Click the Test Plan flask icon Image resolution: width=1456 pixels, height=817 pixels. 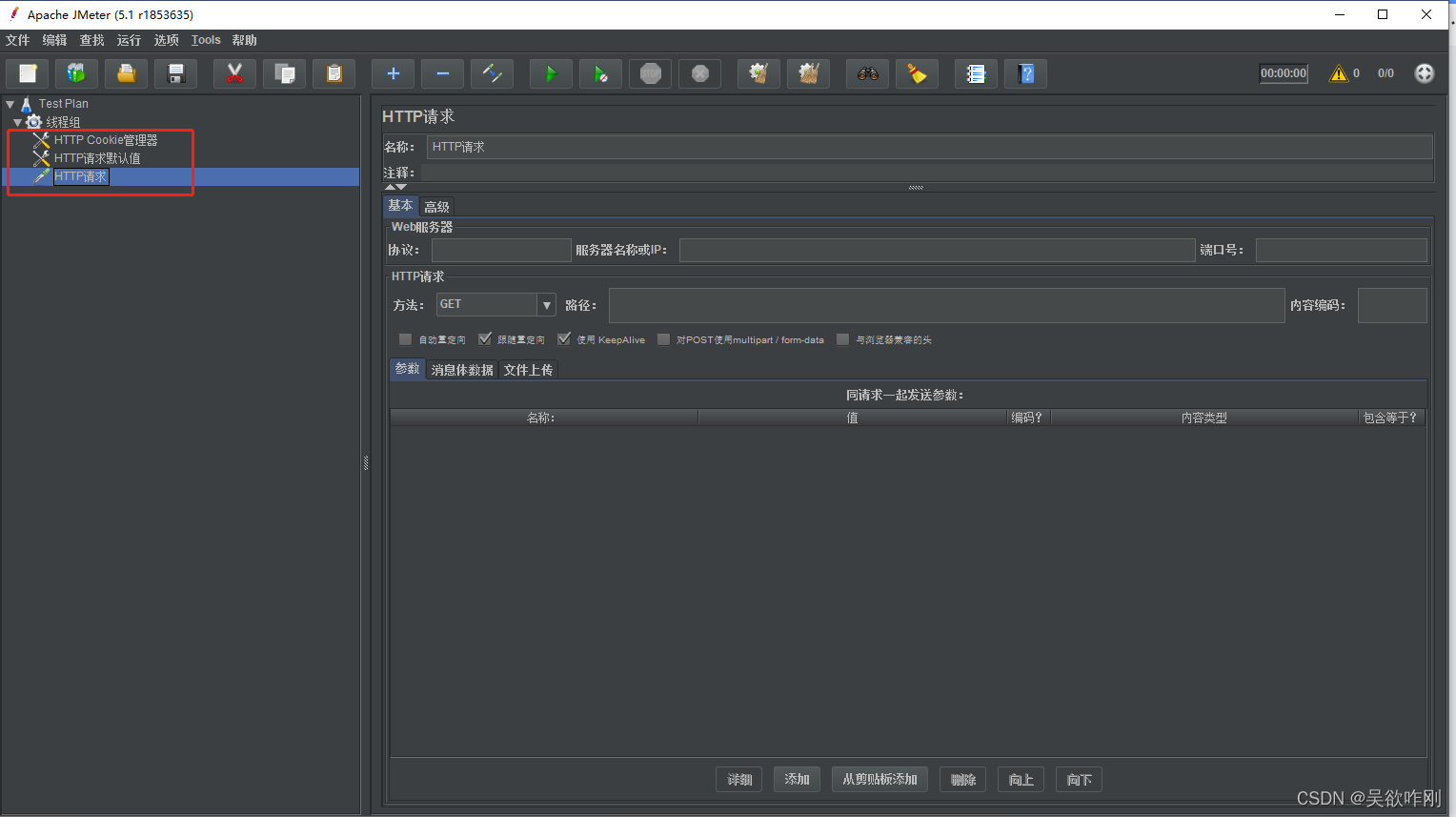pyautogui.click(x=27, y=104)
